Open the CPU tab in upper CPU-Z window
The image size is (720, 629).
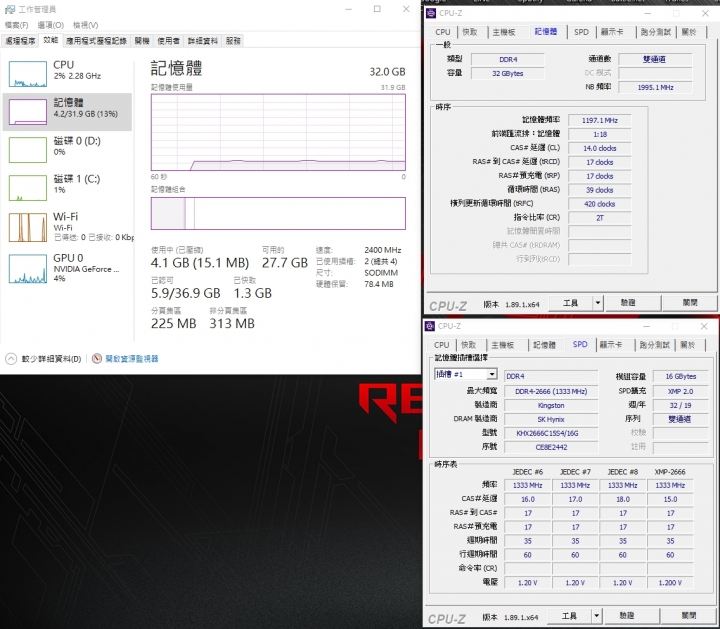click(x=443, y=32)
